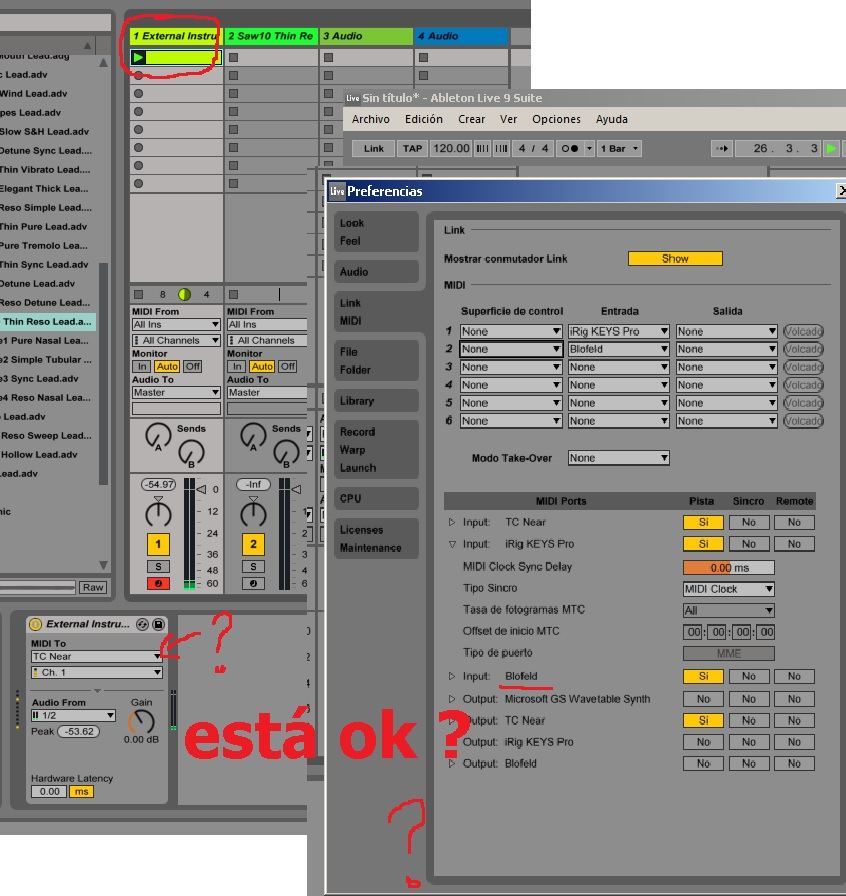Click clip stop square in 3 Audio
Viewport: 846px width, 896px height.
pos(328,57)
